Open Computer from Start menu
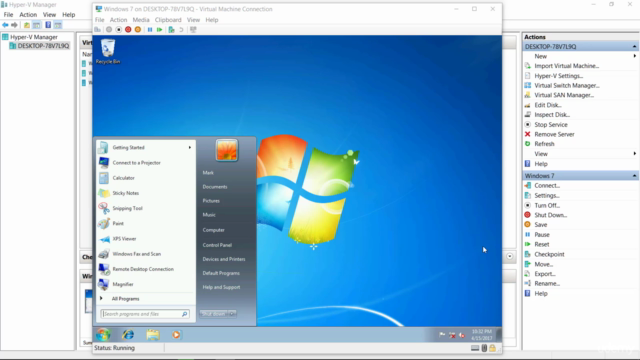The width and height of the screenshot is (640, 360). tap(213, 230)
